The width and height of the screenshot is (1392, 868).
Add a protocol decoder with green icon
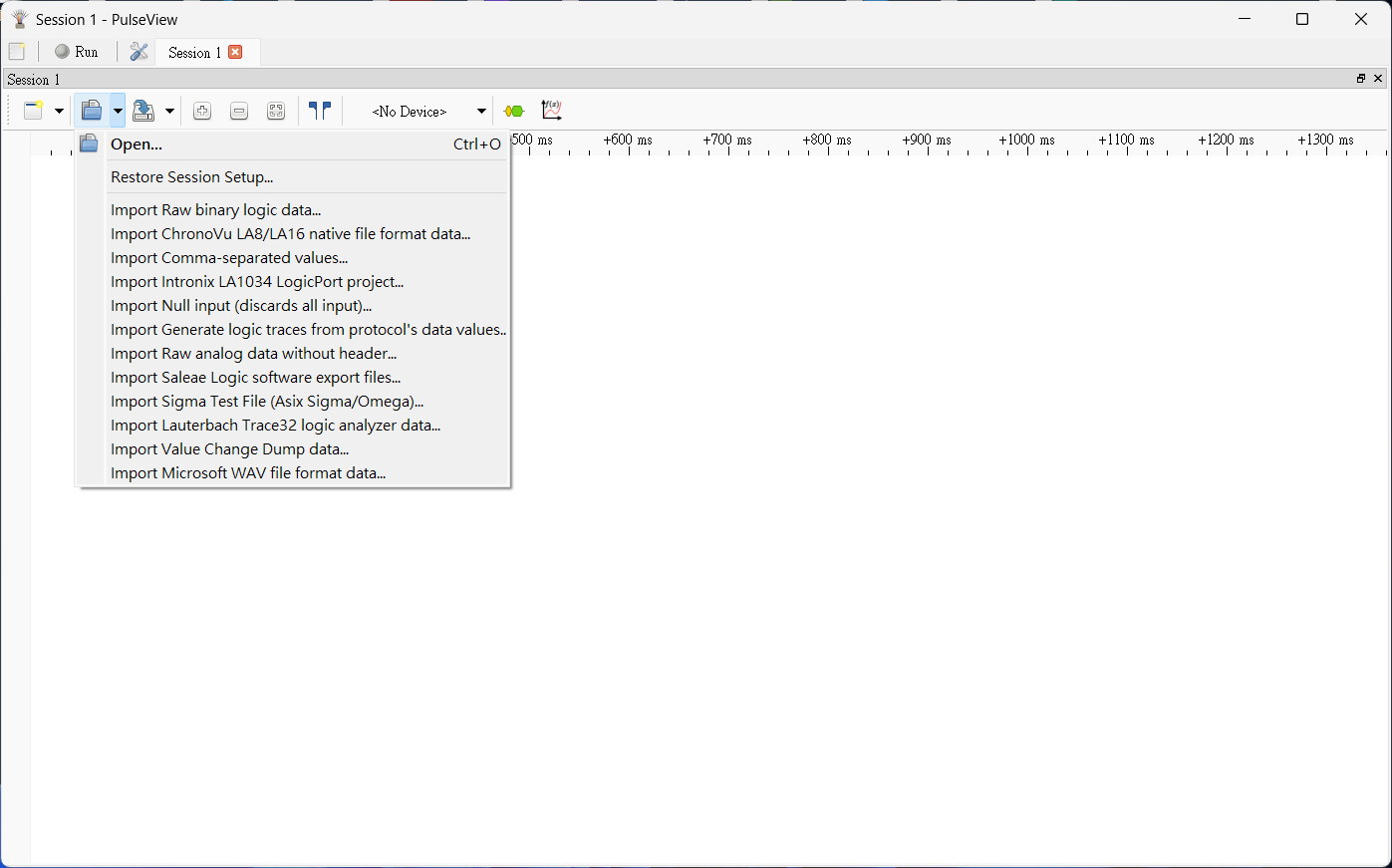pyautogui.click(x=514, y=111)
